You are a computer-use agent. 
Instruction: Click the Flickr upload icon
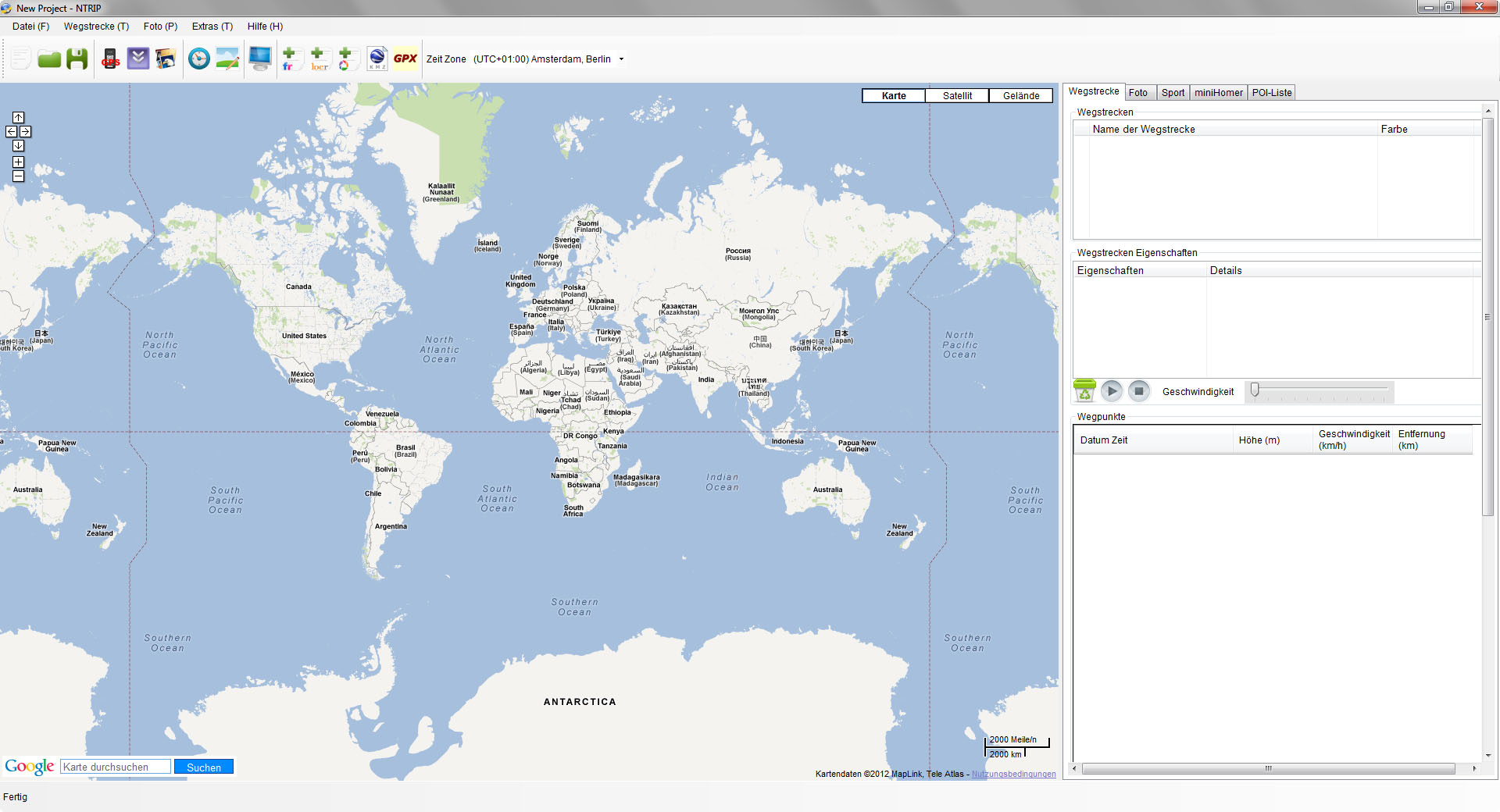[288, 59]
